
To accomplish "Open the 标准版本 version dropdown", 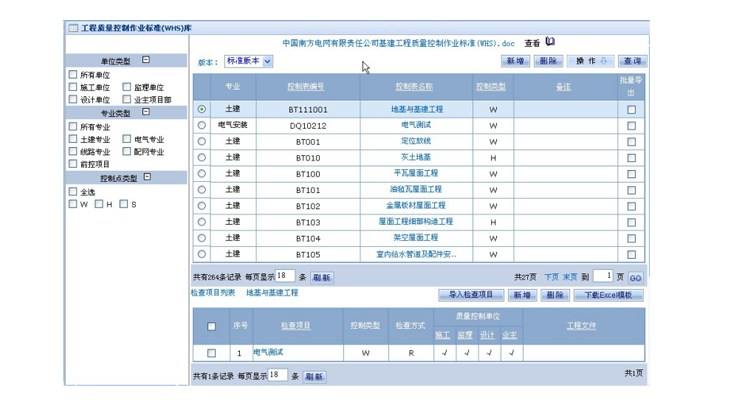I will pyautogui.click(x=248, y=61).
